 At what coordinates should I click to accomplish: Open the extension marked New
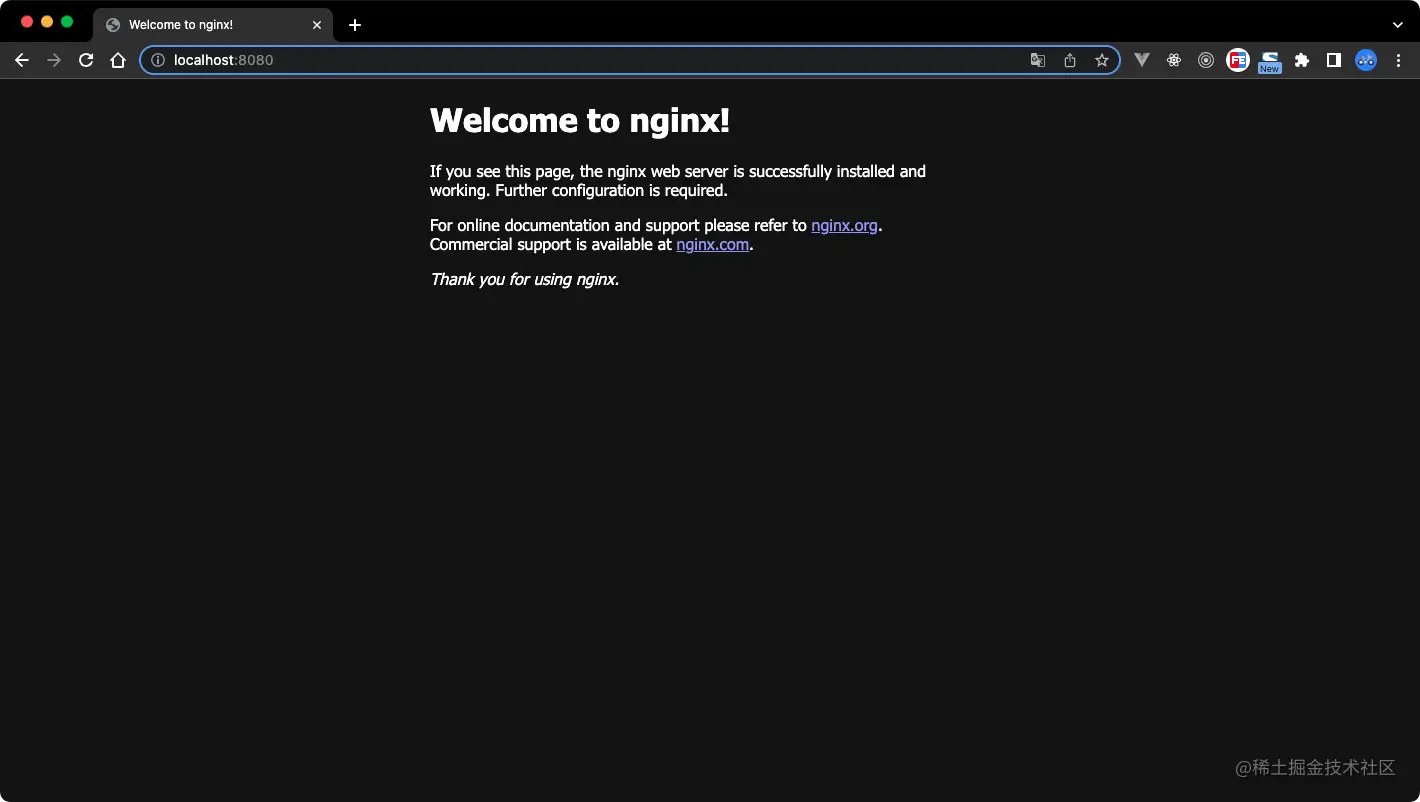tap(1270, 62)
